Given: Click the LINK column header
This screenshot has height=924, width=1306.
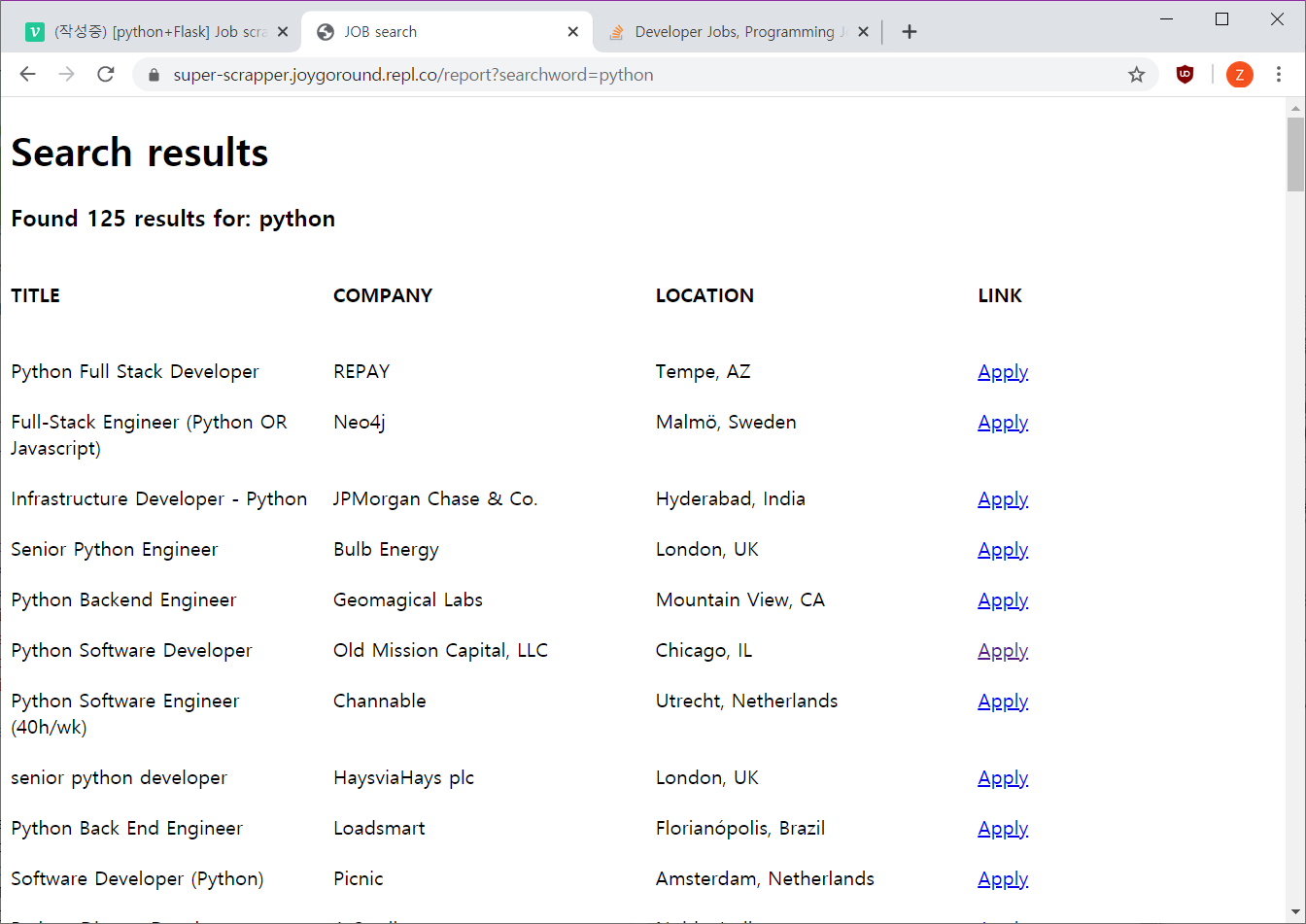Looking at the screenshot, I should (1000, 295).
